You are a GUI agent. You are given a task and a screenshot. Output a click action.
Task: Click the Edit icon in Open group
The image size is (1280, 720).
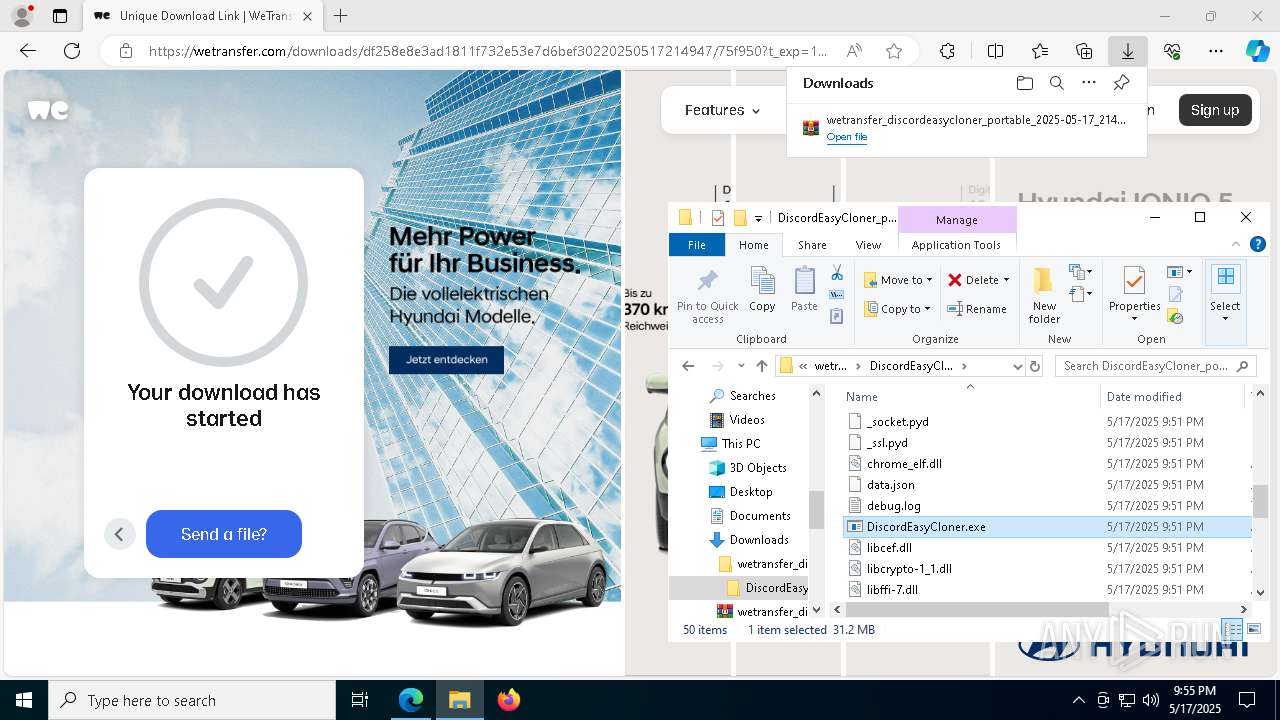pos(1176,294)
